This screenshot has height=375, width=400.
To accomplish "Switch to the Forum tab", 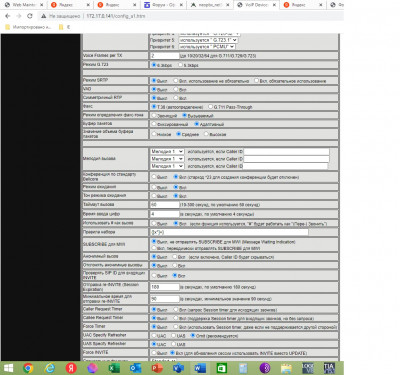I will pos(162,5).
